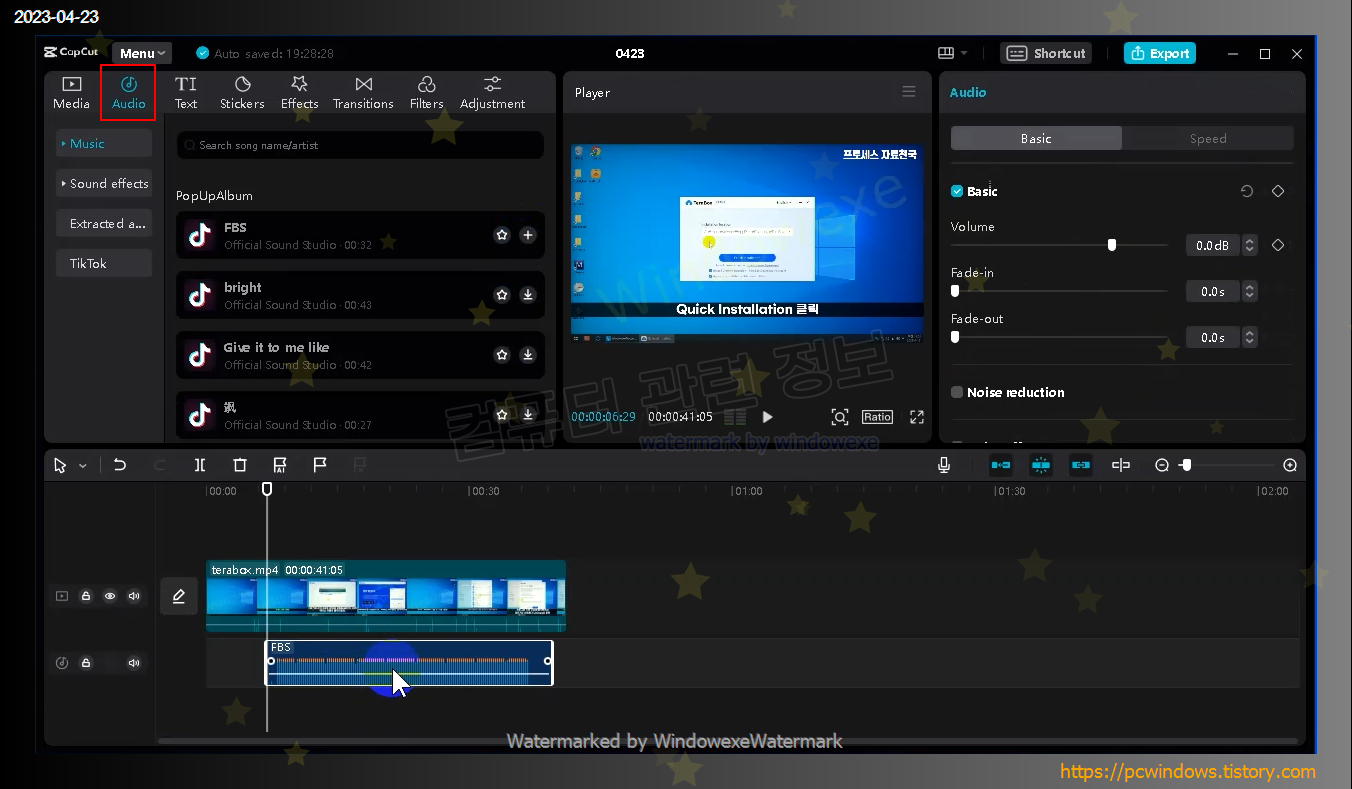
Task: Switch to the Text panel
Action: pyautogui.click(x=186, y=92)
